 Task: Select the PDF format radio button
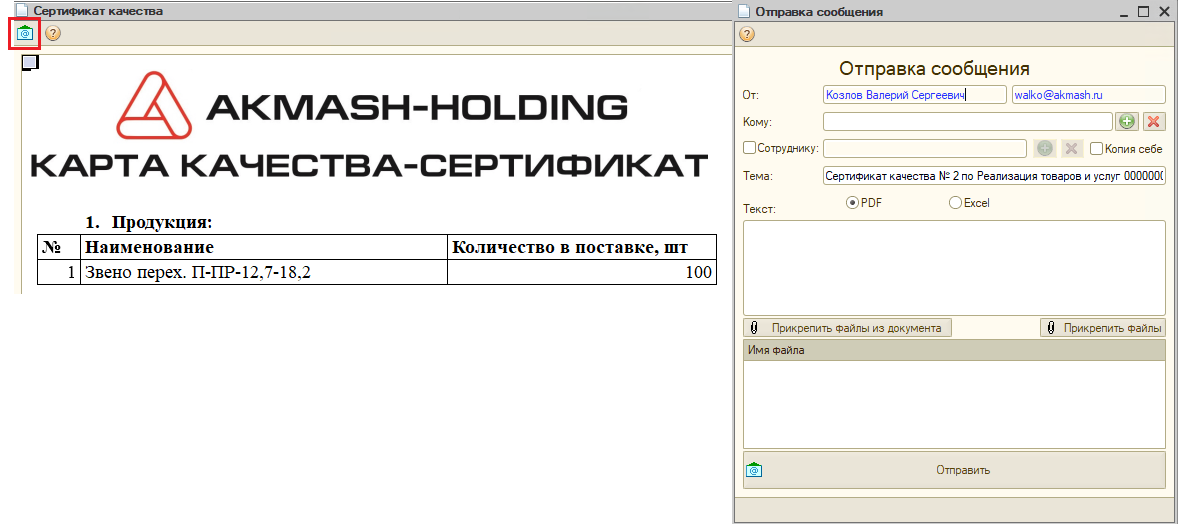pyautogui.click(x=852, y=202)
